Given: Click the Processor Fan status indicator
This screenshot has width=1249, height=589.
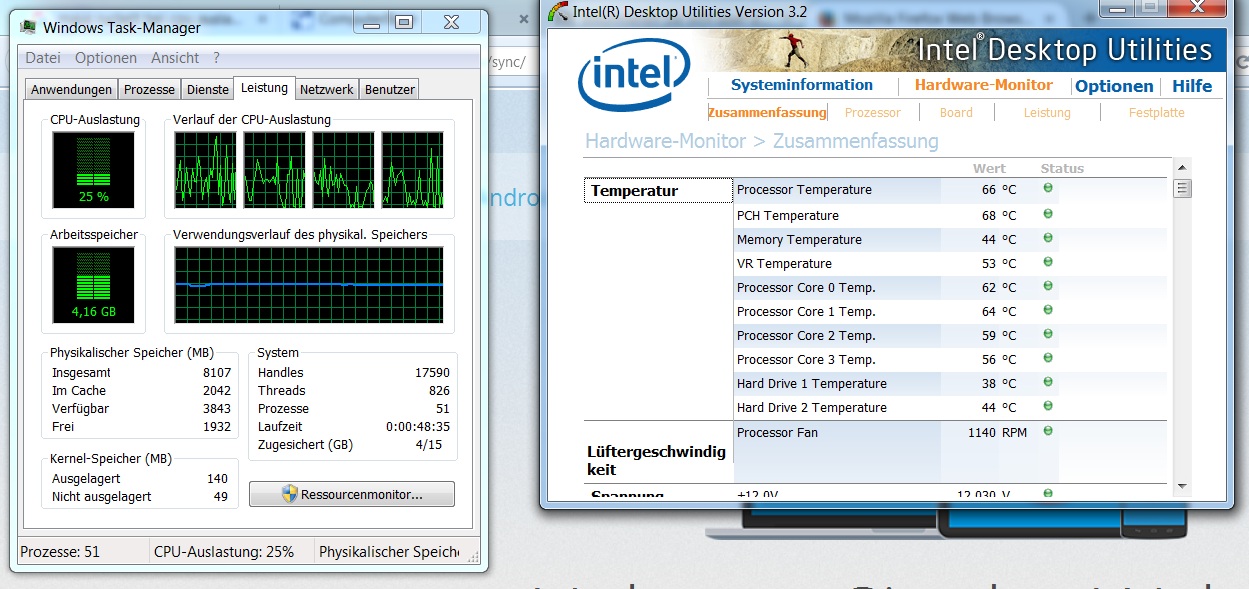Looking at the screenshot, I should [1048, 431].
